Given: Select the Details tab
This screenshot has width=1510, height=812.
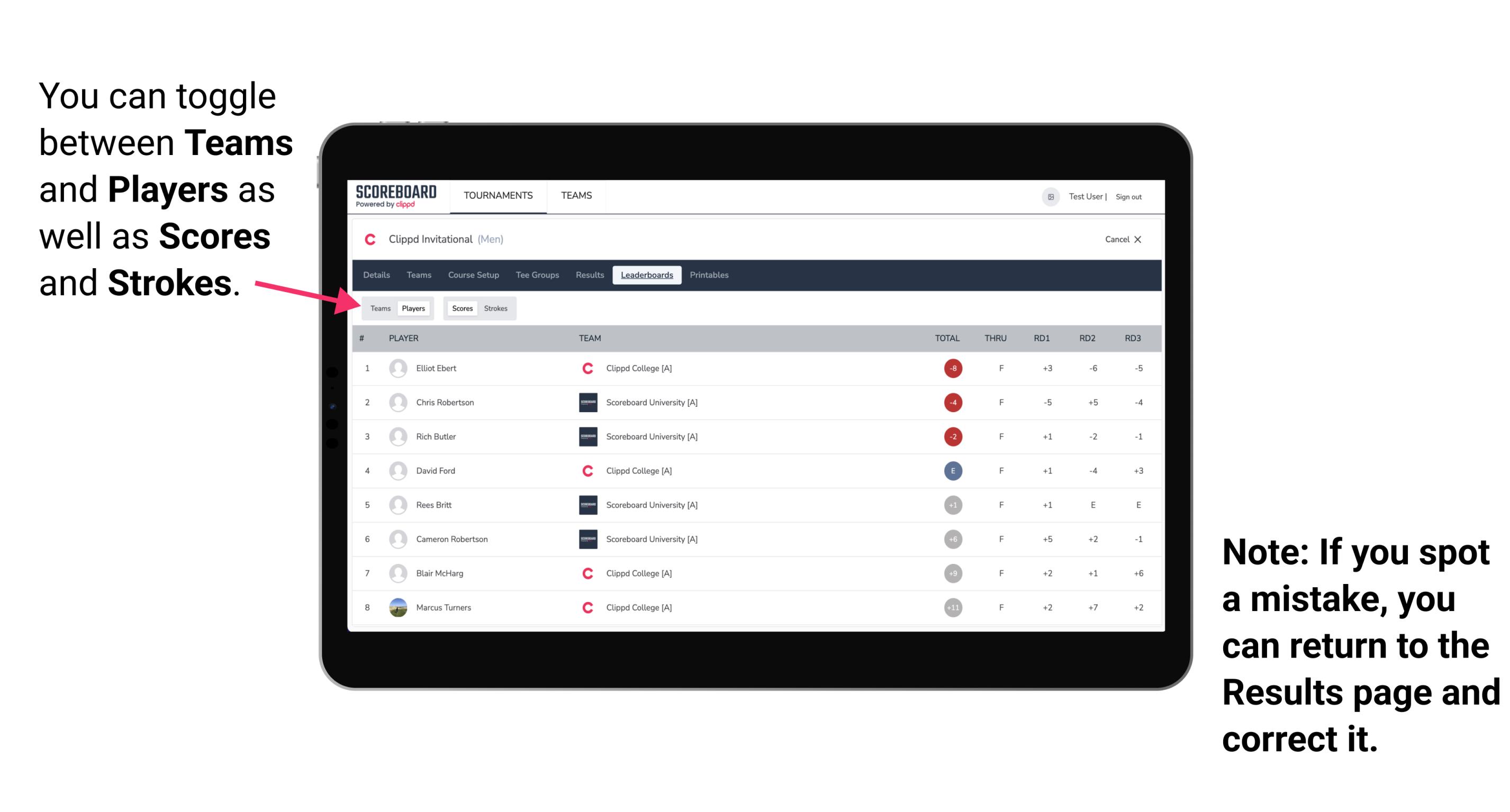Looking at the screenshot, I should tap(376, 275).
